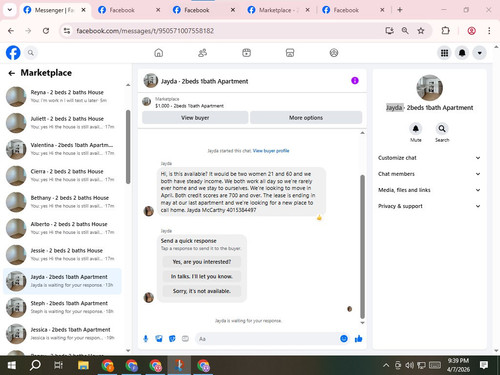Open the Friends icon in top navigation
500x375 pixels.
click(202, 53)
